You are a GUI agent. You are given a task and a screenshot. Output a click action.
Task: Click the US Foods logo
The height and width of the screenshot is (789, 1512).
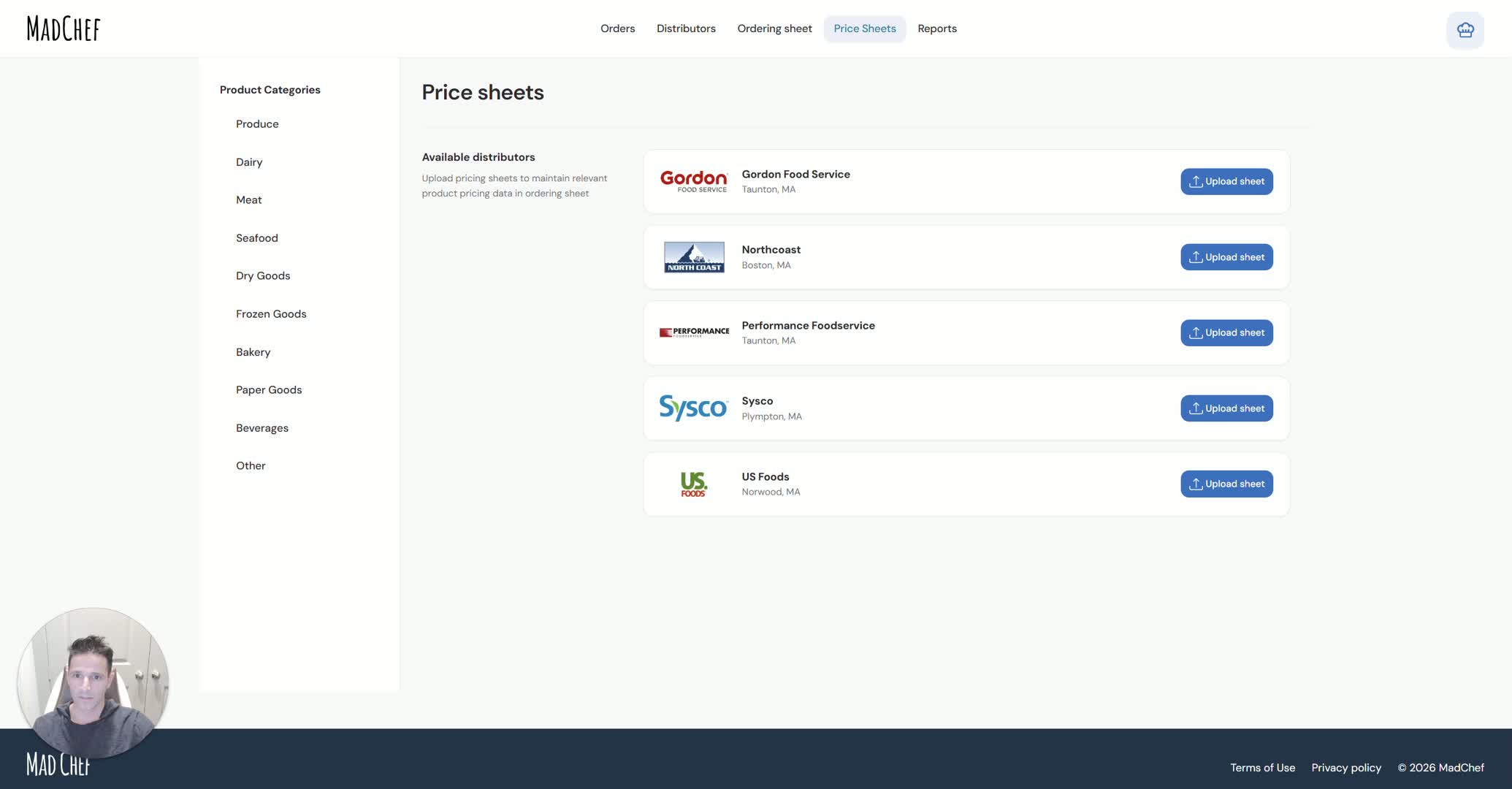coord(694,484)
